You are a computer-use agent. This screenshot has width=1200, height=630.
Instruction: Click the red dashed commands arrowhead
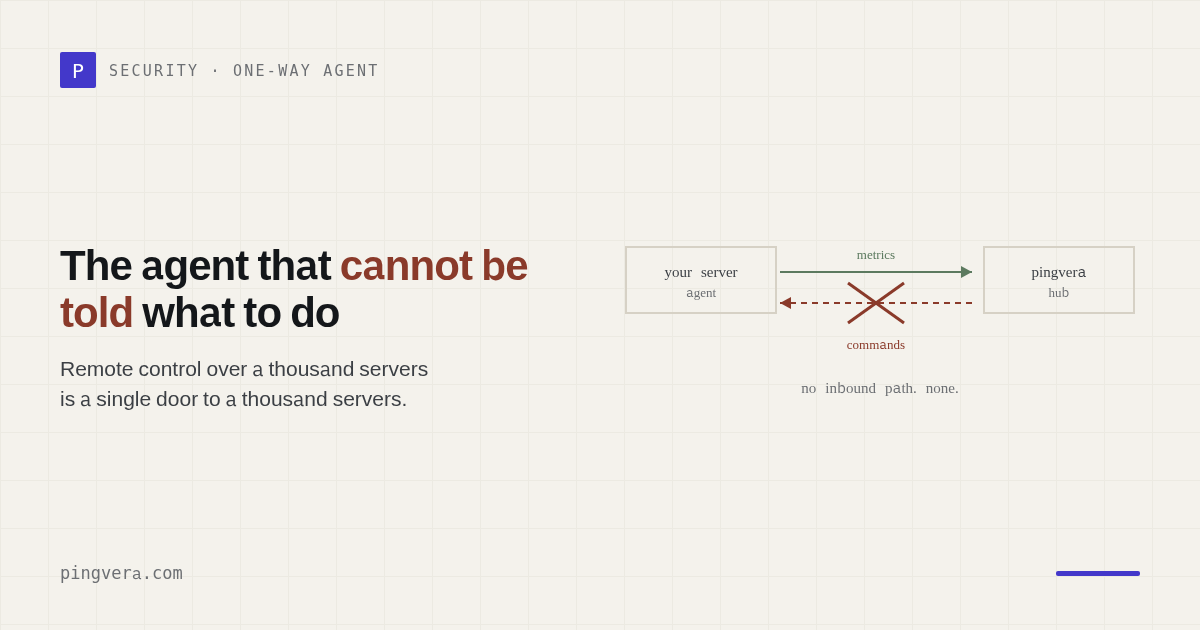click(x=786, y=303)
